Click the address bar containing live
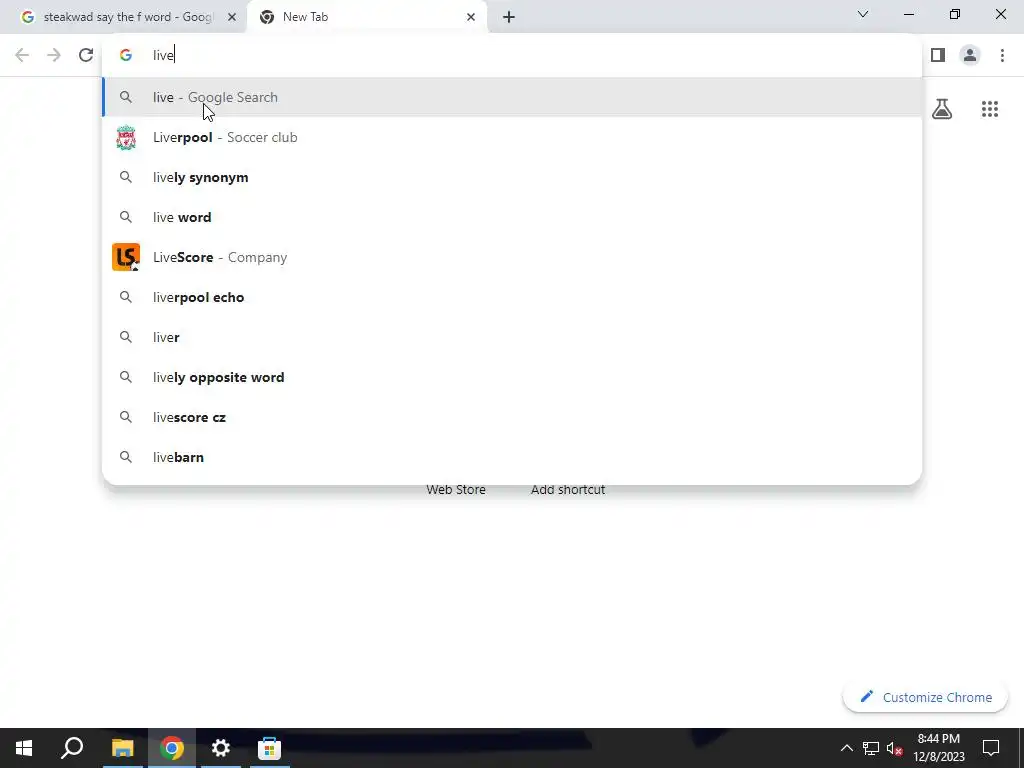Screen dimensions: 1024x768 pyautogui.click(x=512, y=55)
